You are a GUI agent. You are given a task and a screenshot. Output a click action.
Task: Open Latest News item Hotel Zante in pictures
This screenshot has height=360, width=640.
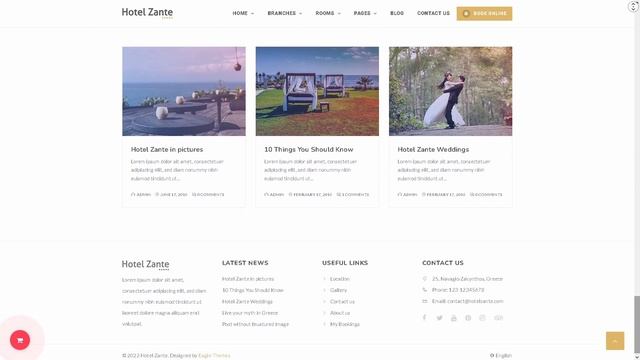pos(248,279)
